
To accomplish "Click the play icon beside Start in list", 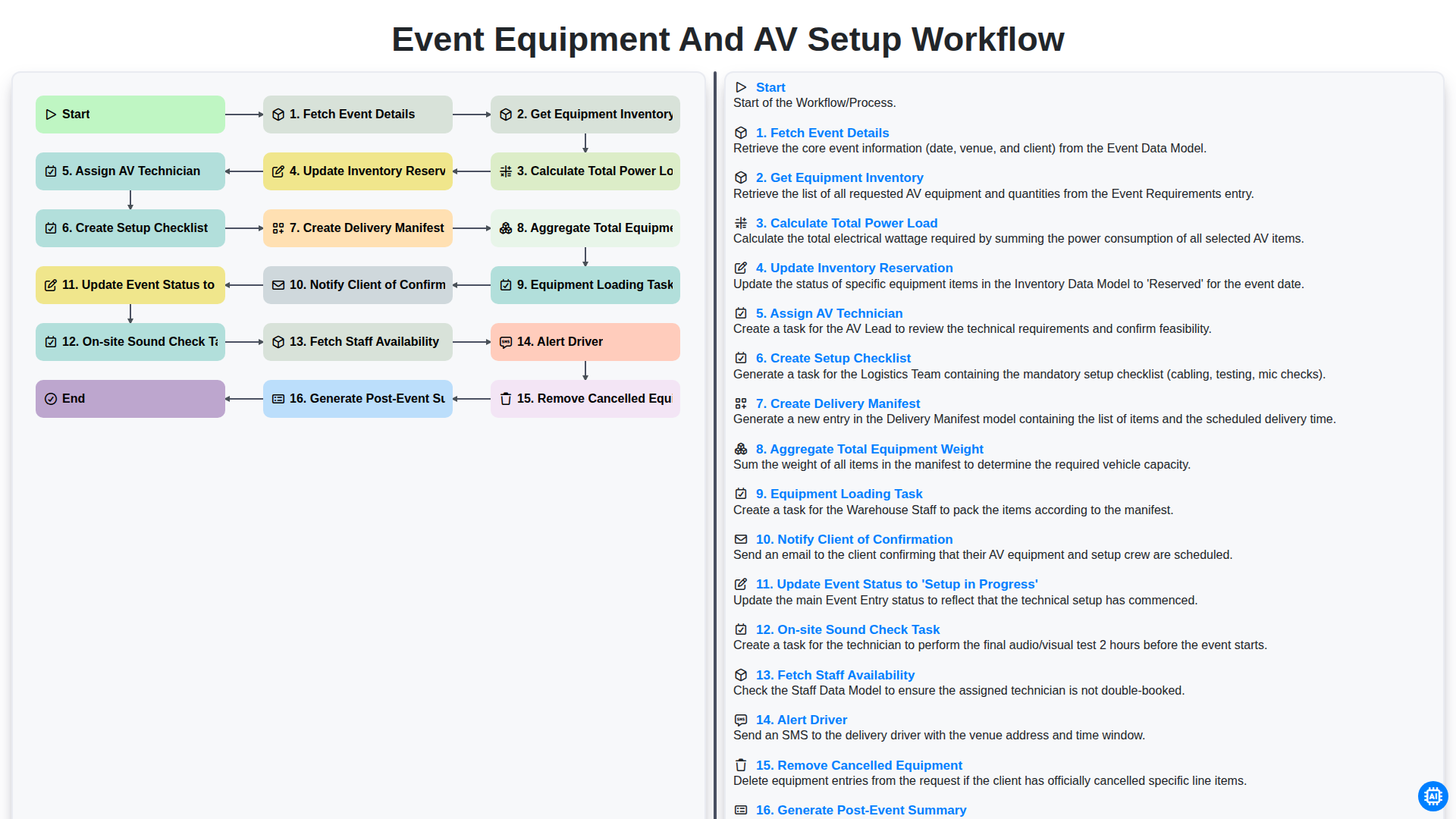I will pos(741,87).
